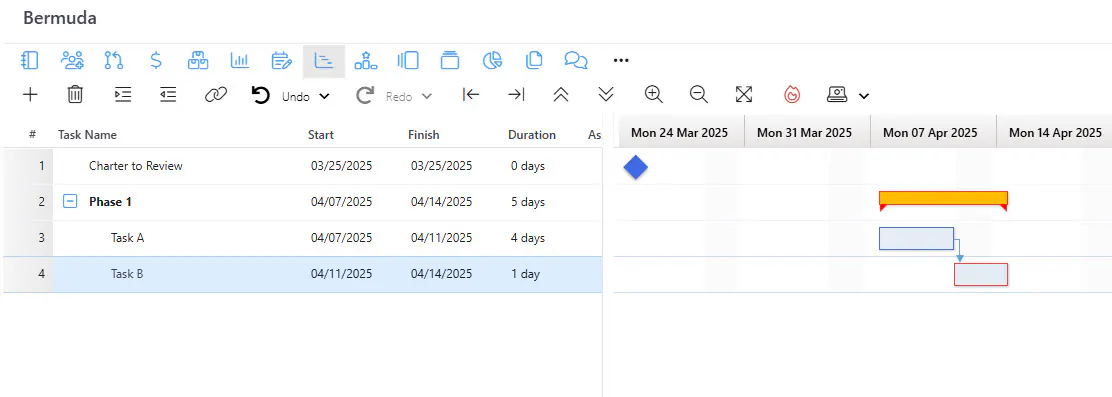The width and height of the screenshot is (1112, 397).
Task: Select the Gantt chart view icon
Action: (324, 61)
